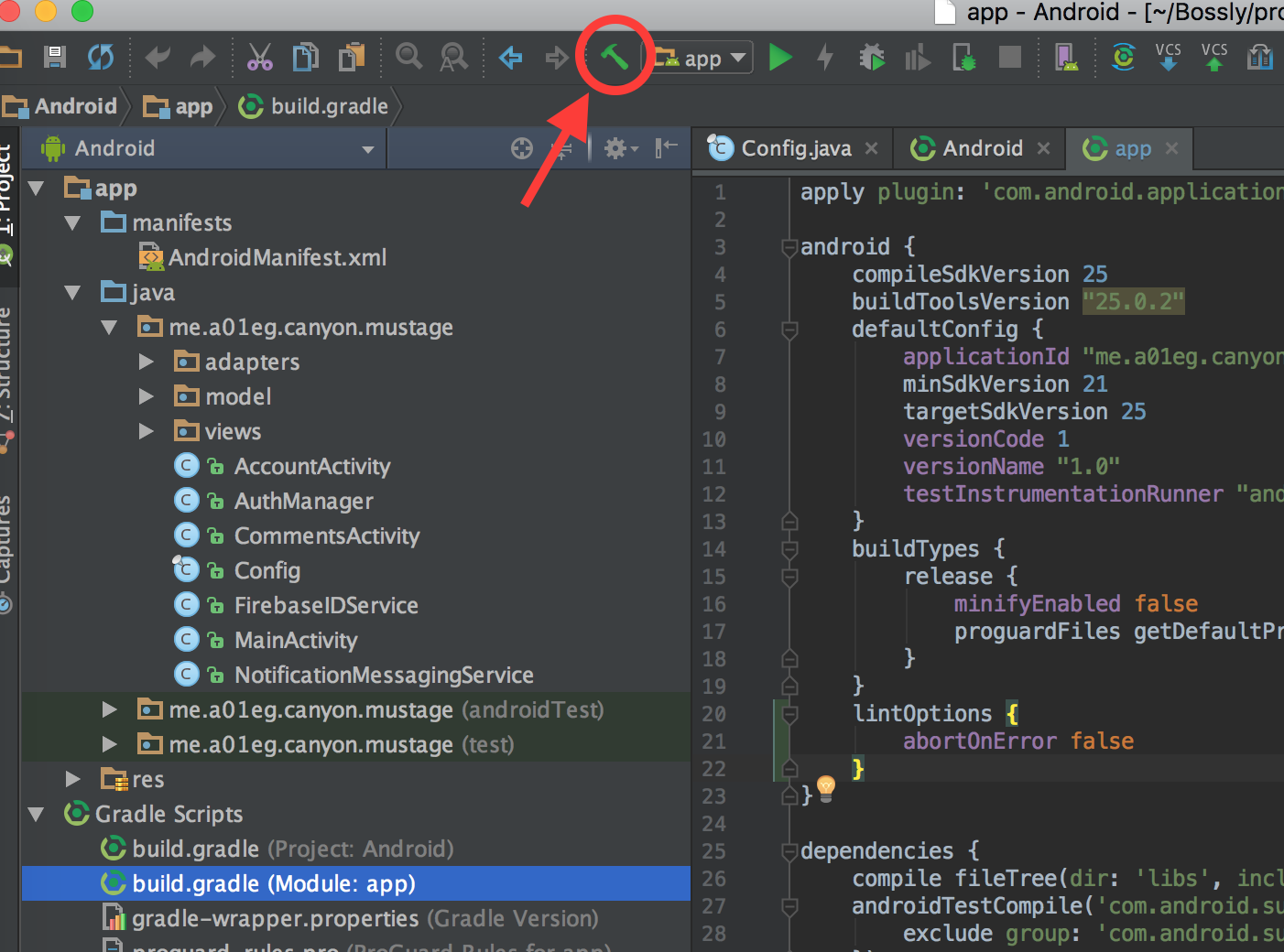Start Debug with the bug icon

tap(872, 58)
